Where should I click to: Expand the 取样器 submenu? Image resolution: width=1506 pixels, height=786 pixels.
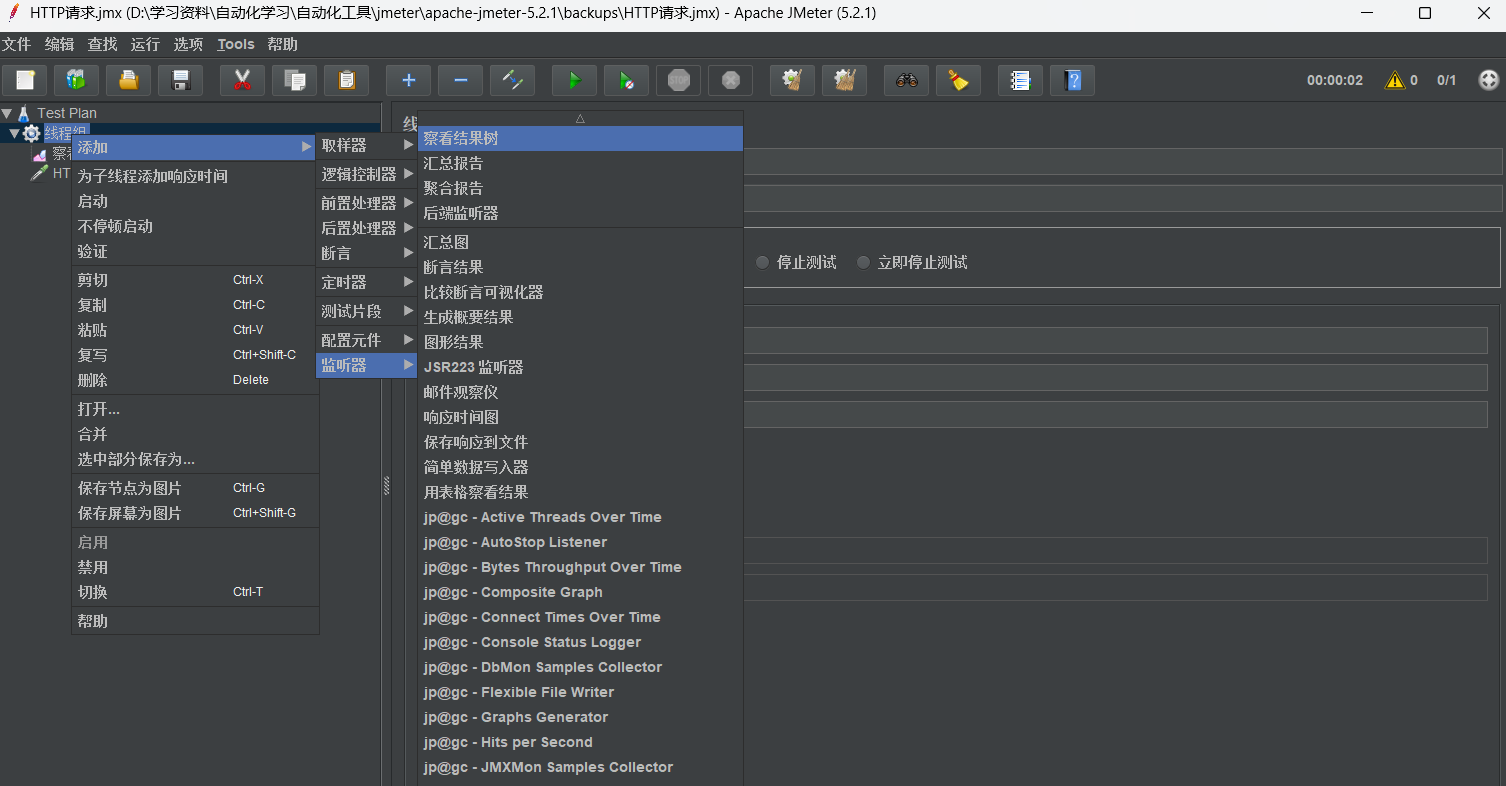[x=366, y=146]
